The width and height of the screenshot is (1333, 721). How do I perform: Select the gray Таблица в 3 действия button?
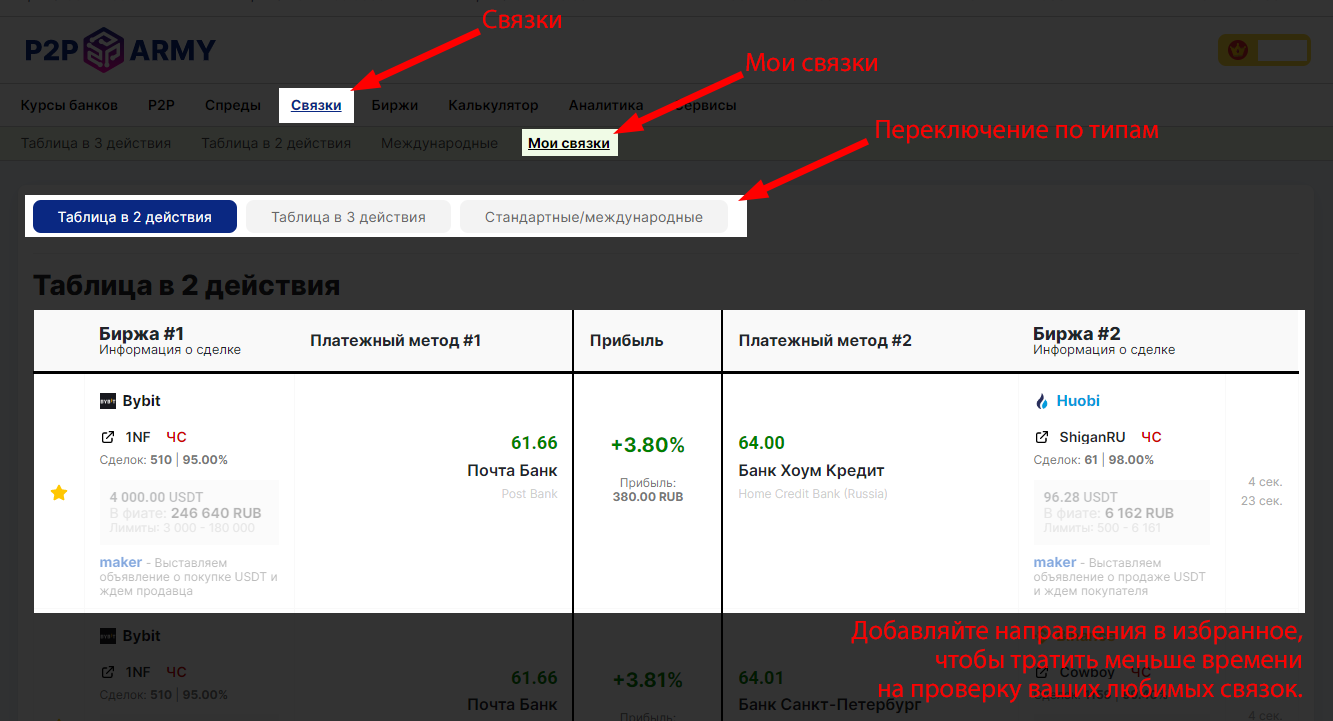tap(348, 217)
